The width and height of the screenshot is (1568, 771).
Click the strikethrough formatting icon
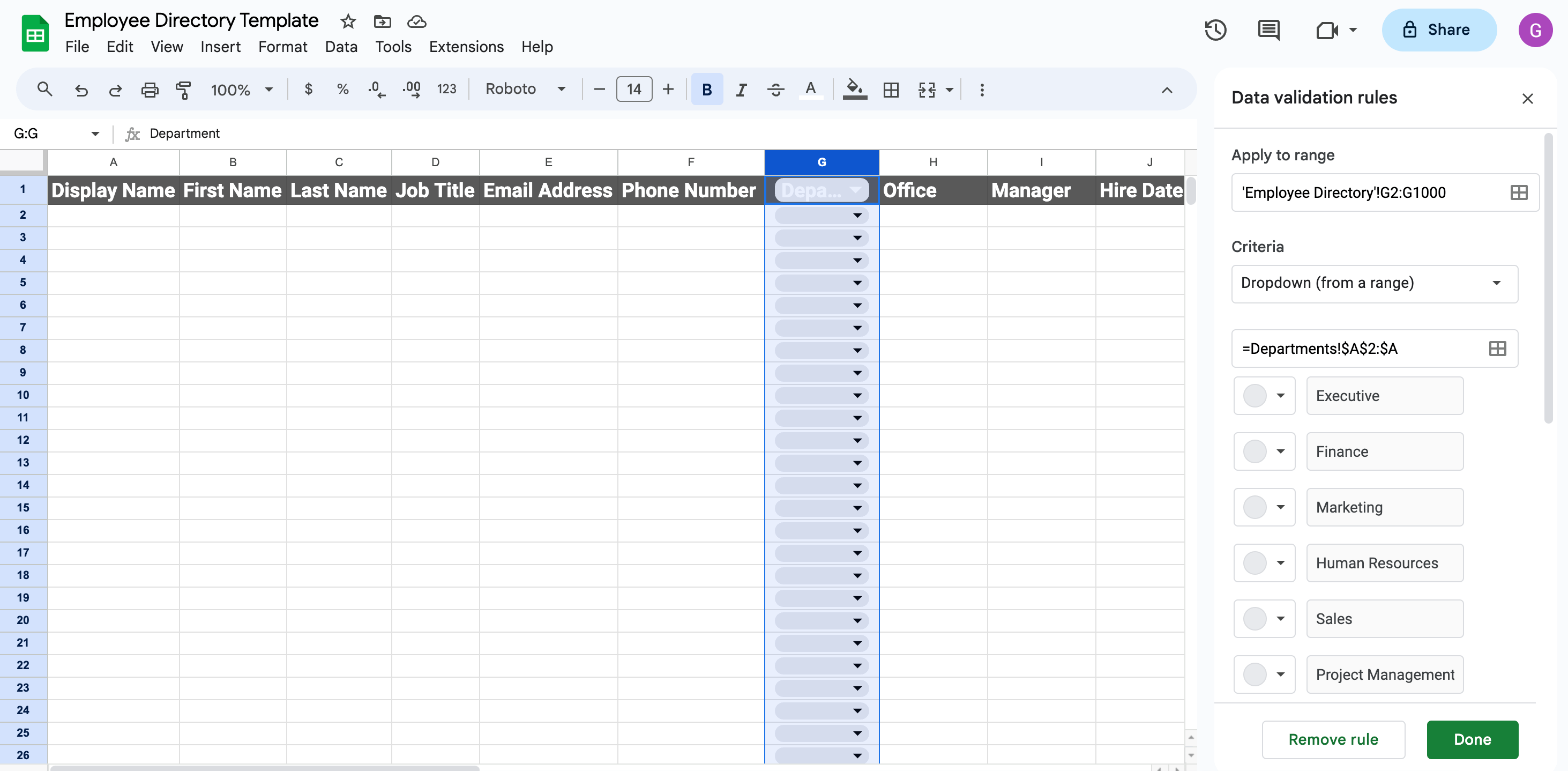tap(776, 89)
